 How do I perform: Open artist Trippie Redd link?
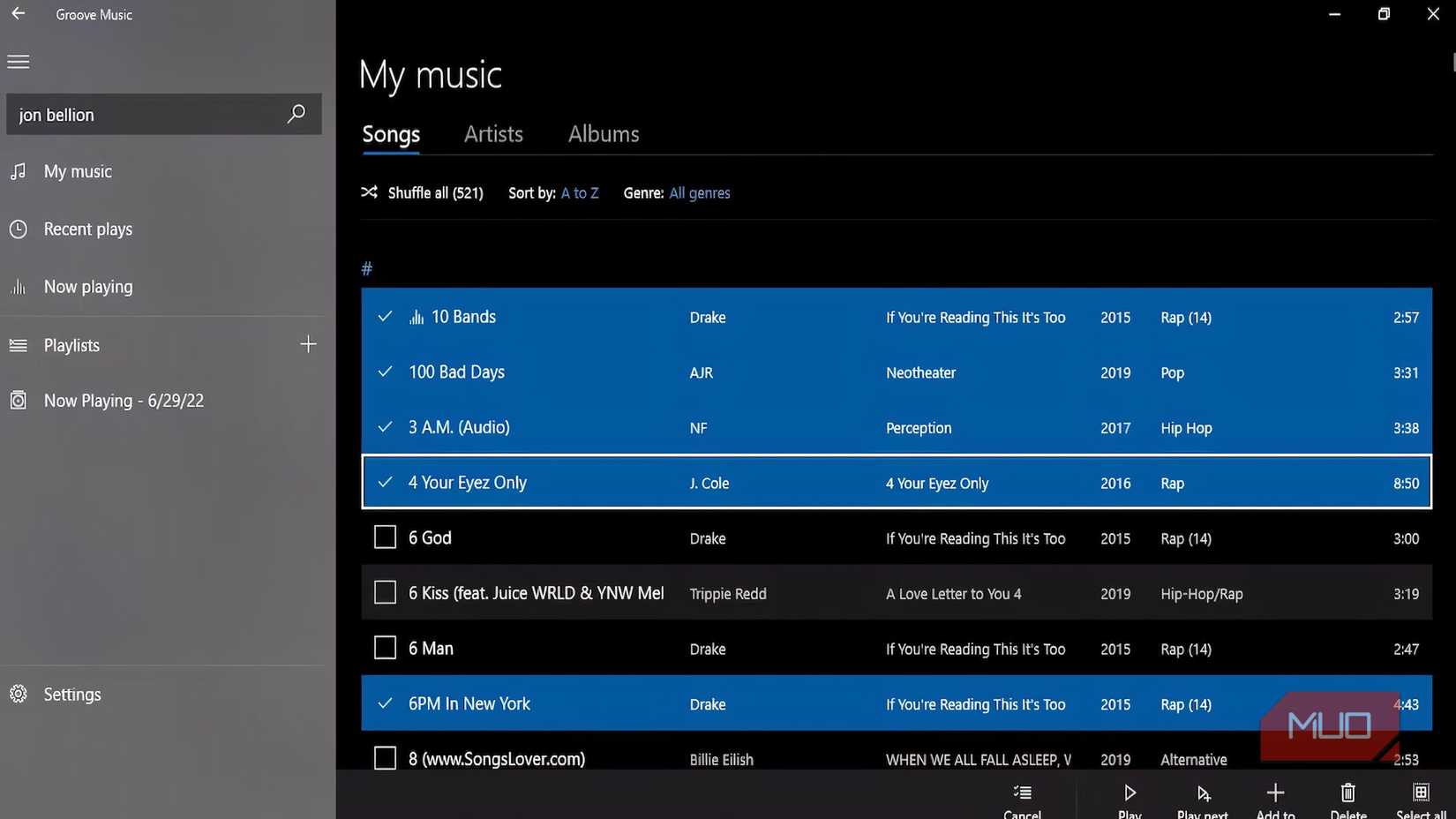[728, 594]
